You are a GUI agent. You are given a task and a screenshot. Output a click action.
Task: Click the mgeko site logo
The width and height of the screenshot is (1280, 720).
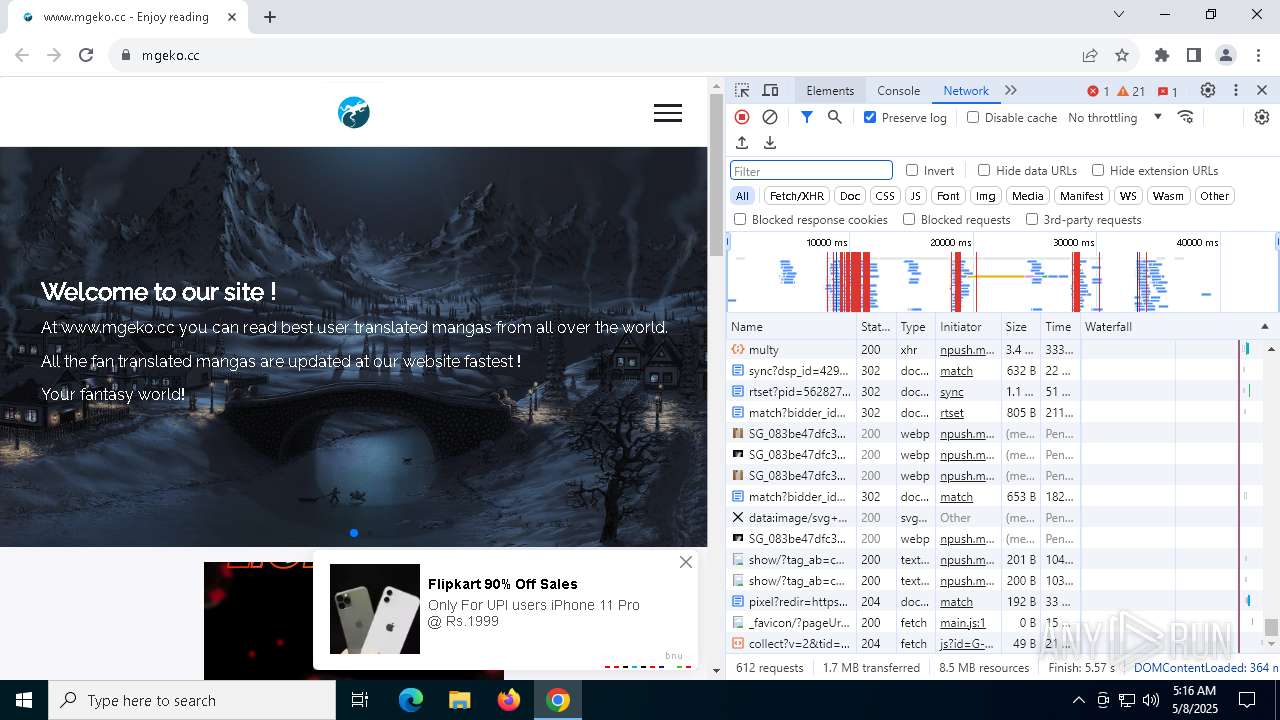(354, 113)
